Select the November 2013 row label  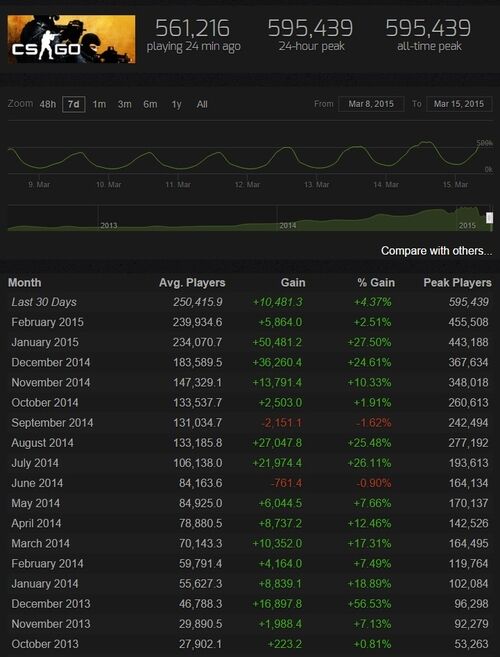click(51, 624)
